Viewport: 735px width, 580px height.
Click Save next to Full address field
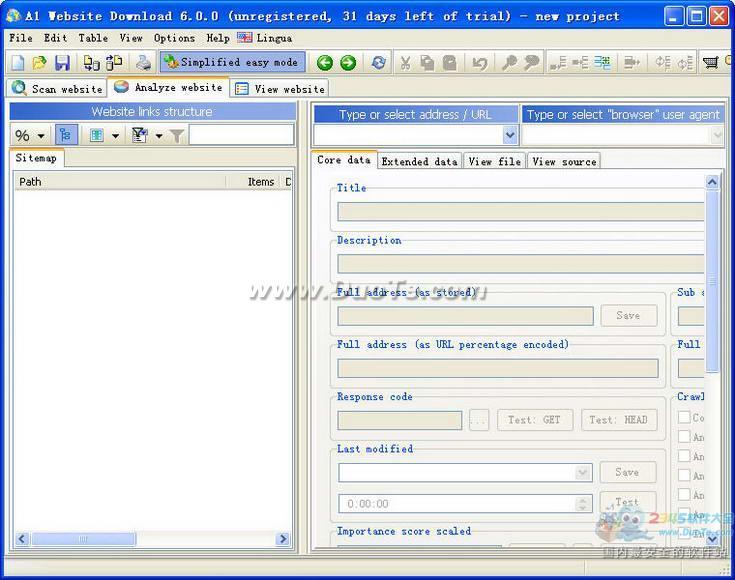[629, 316]
